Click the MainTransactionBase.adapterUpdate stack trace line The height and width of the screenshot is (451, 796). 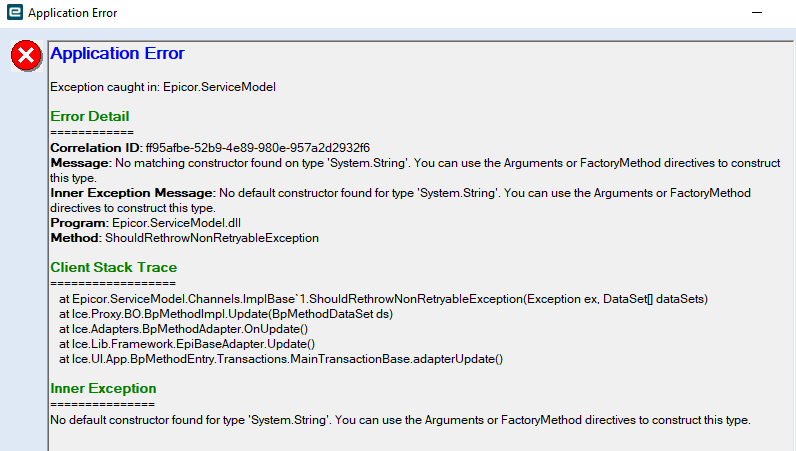coord(281,359)
